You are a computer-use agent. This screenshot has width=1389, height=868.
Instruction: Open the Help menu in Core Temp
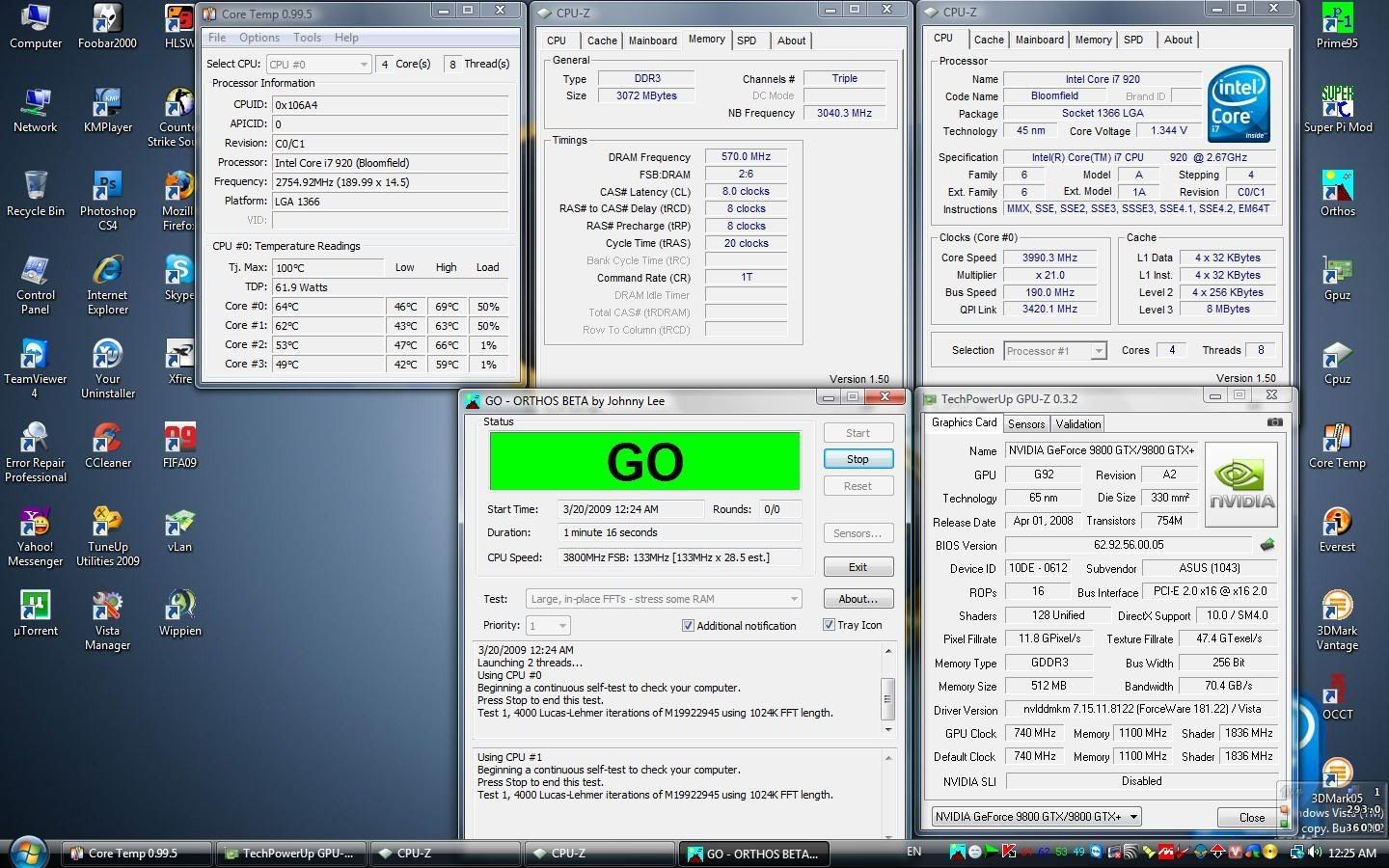click(346, 38)
